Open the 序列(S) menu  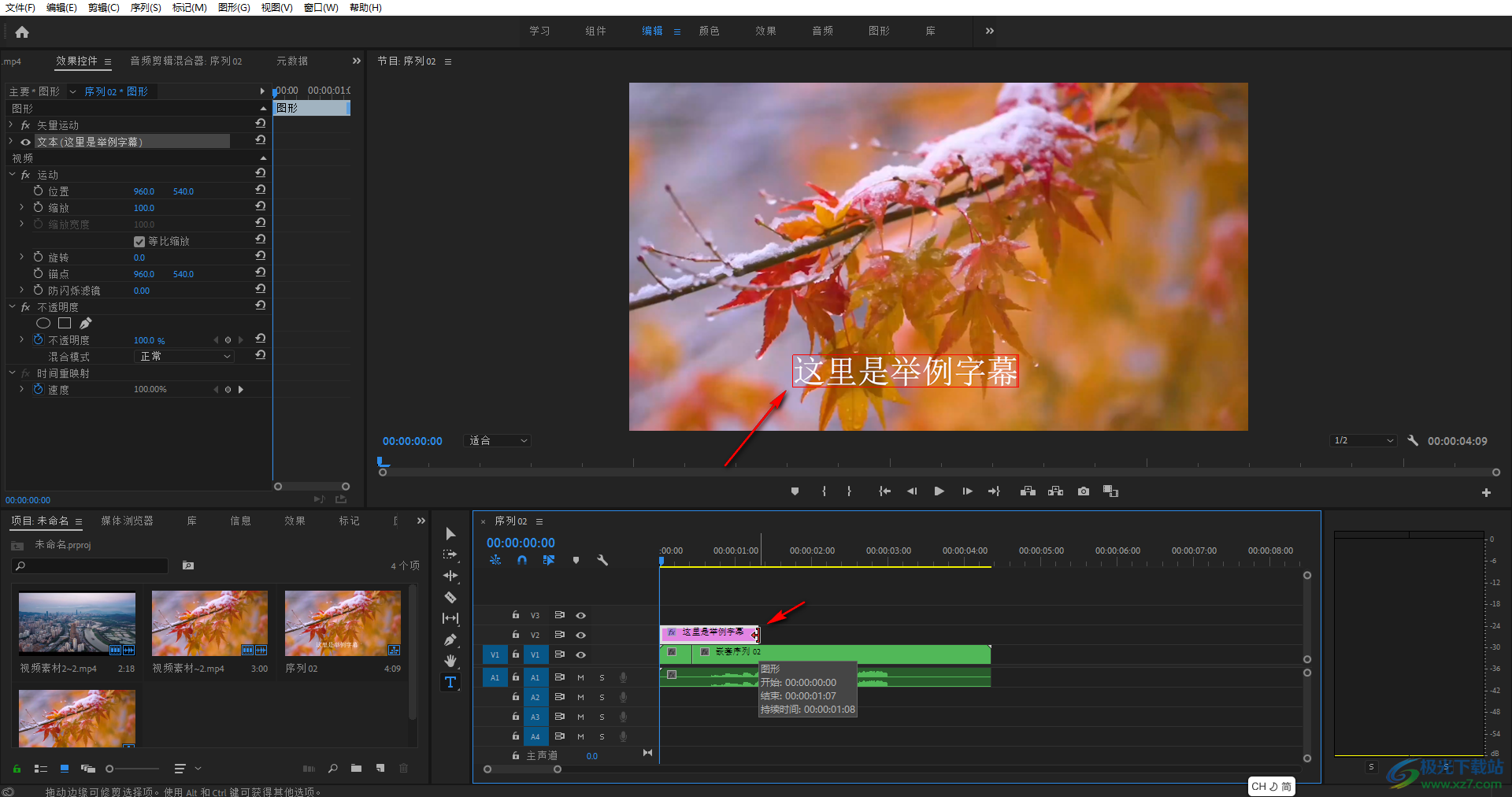[x=146, y=8]
